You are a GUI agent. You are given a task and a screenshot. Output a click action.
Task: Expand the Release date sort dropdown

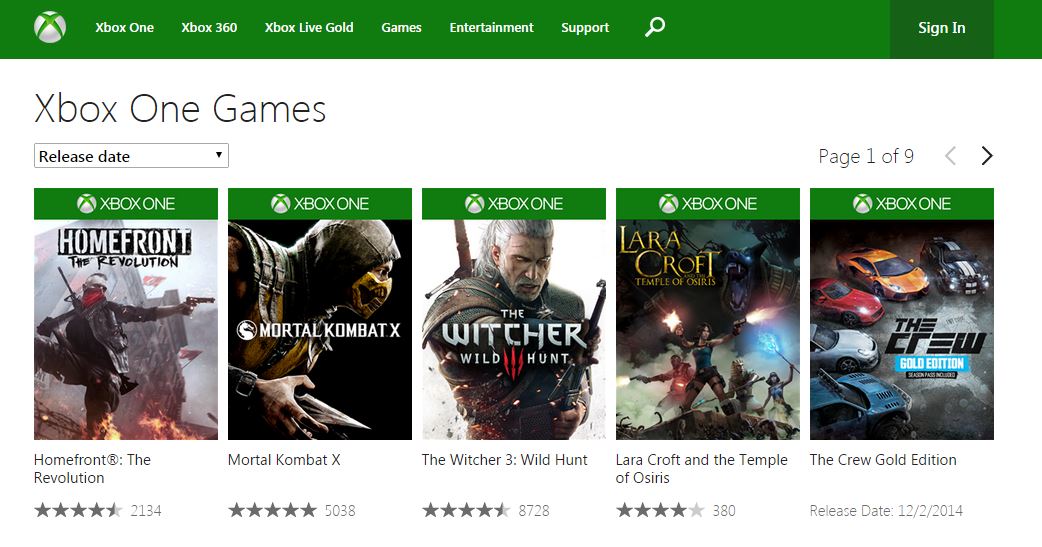[131, 156]
